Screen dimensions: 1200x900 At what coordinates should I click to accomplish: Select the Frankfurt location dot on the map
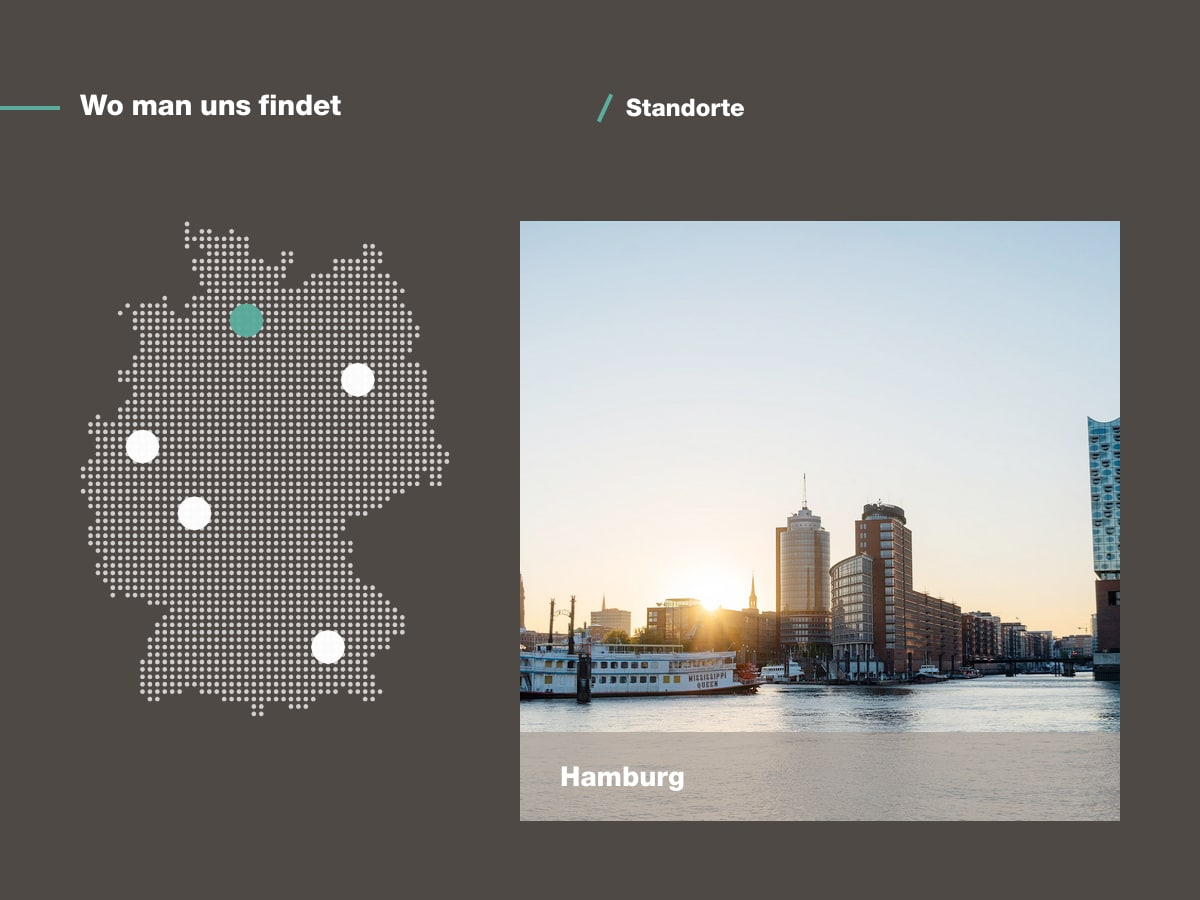tap(194, 513)
